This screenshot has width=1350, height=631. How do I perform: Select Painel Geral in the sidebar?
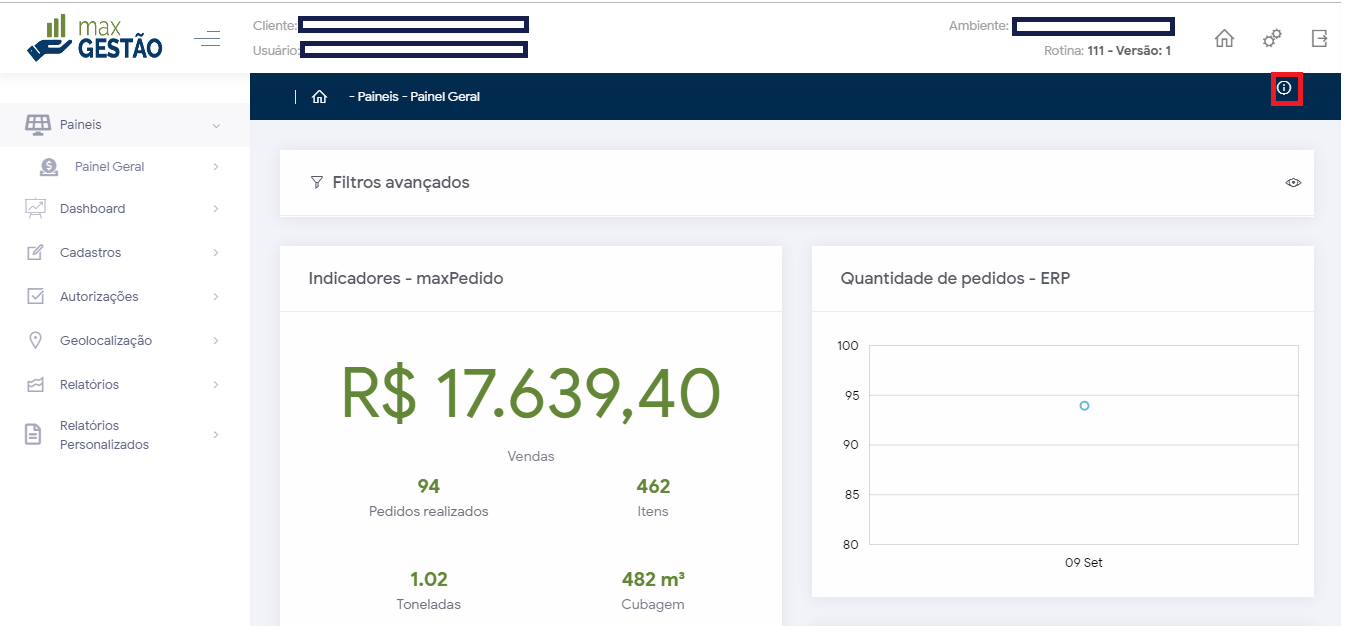tap(109, 167)
